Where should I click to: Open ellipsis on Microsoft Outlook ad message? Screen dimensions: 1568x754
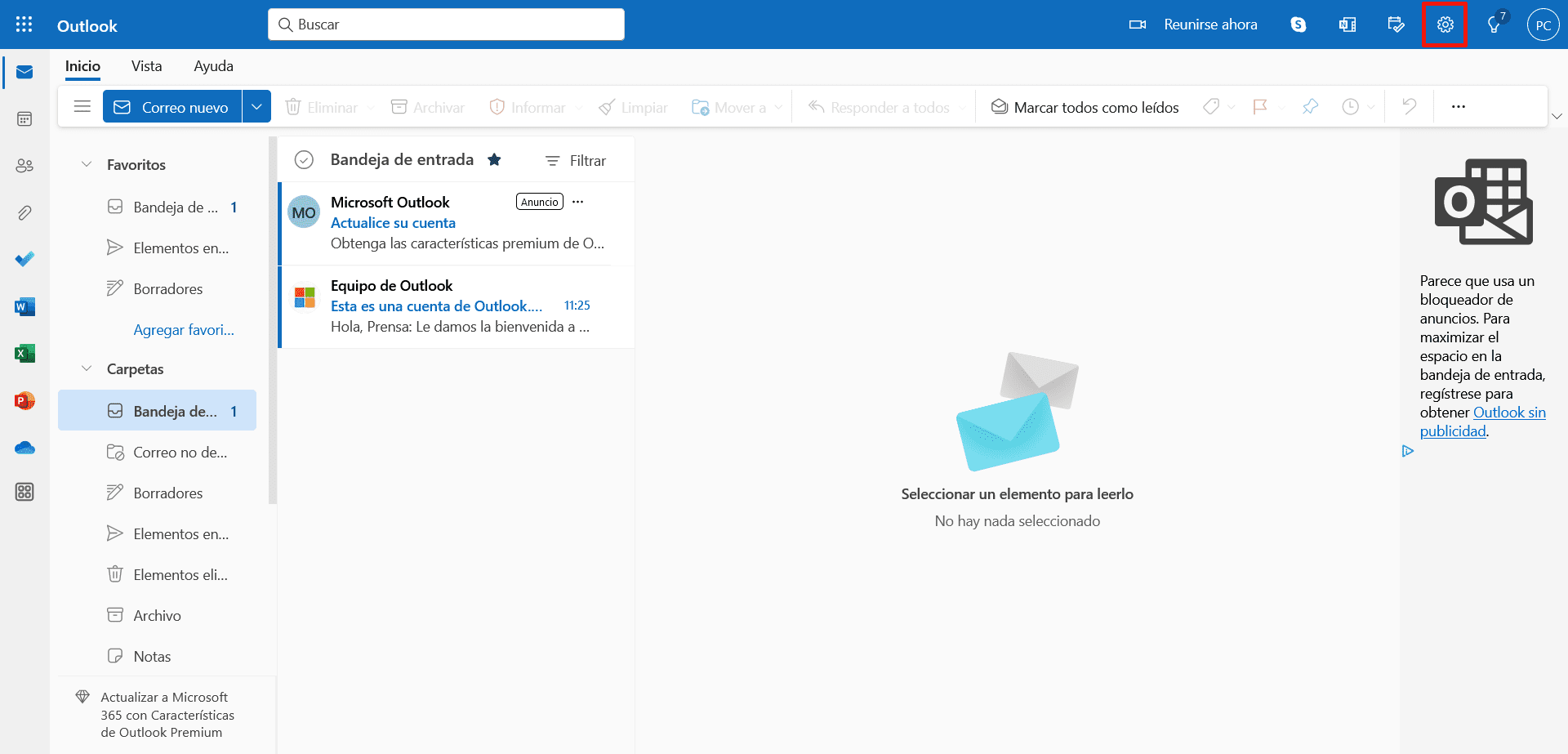(x=578, y=202)
